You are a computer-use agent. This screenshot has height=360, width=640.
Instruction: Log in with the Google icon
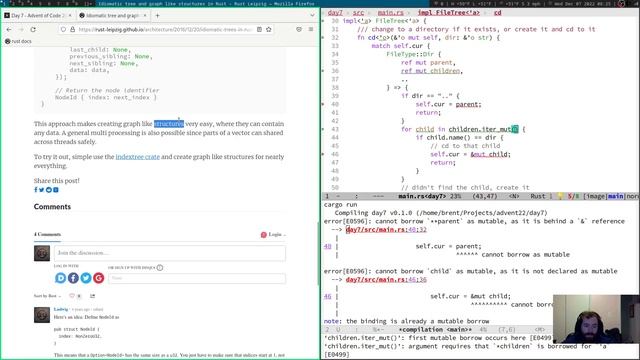click(x=98, y=278)
